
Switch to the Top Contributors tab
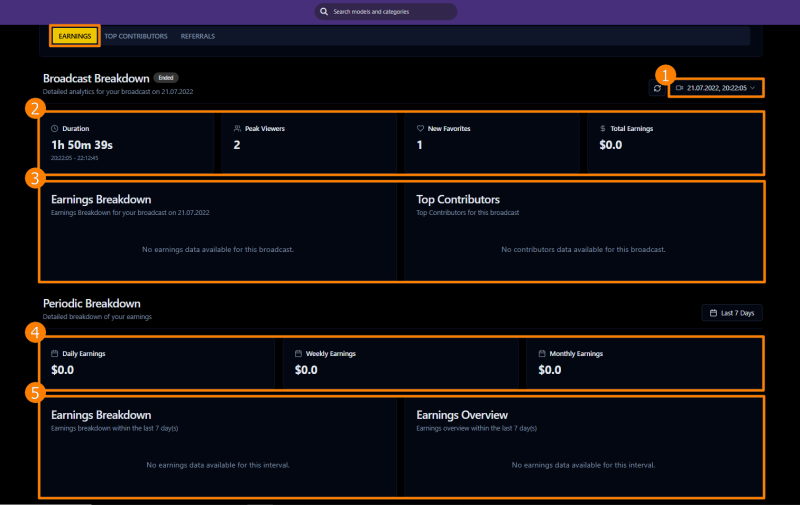click(136, 36)
